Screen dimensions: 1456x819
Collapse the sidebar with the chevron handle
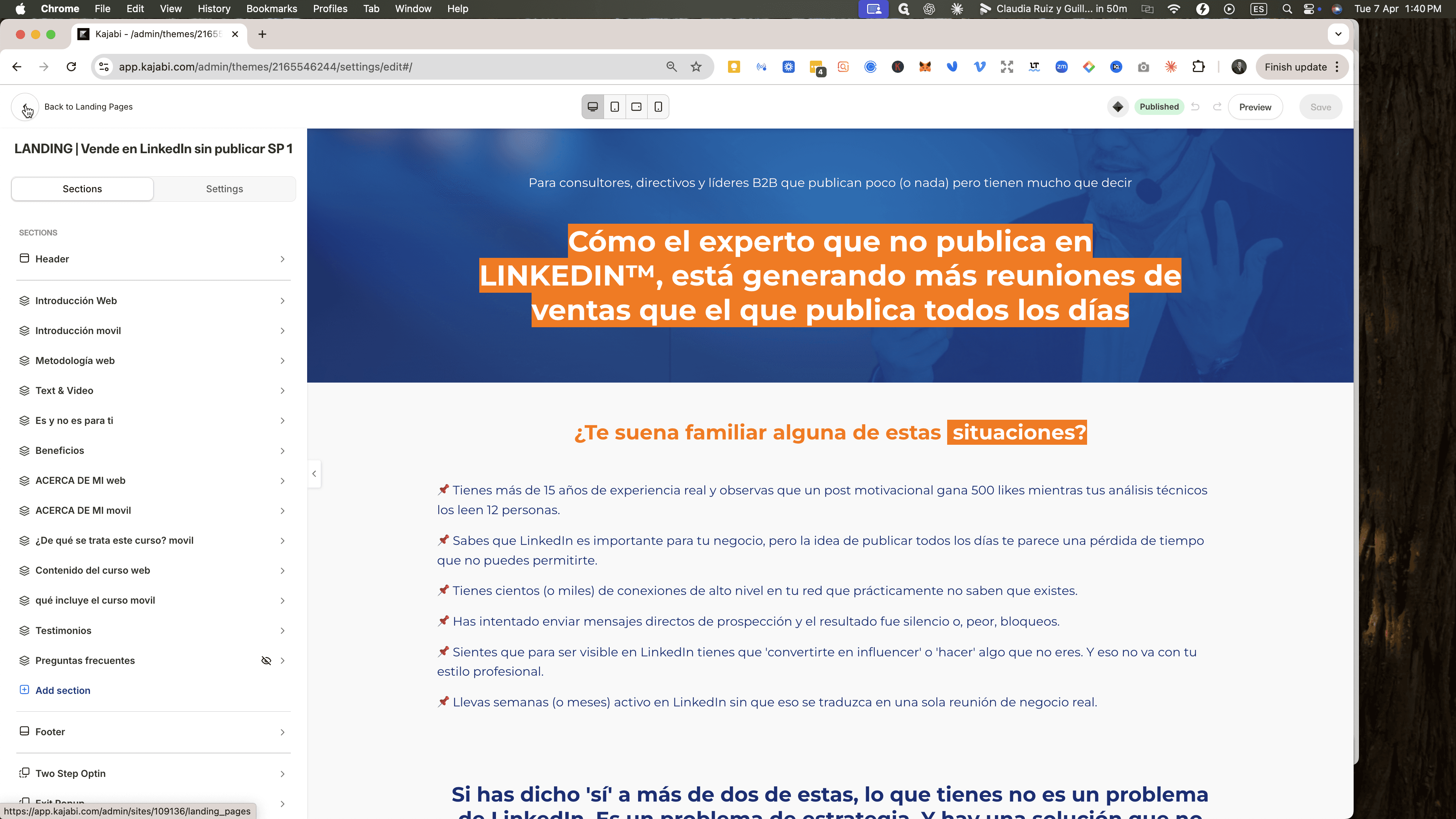coord(314,474)
